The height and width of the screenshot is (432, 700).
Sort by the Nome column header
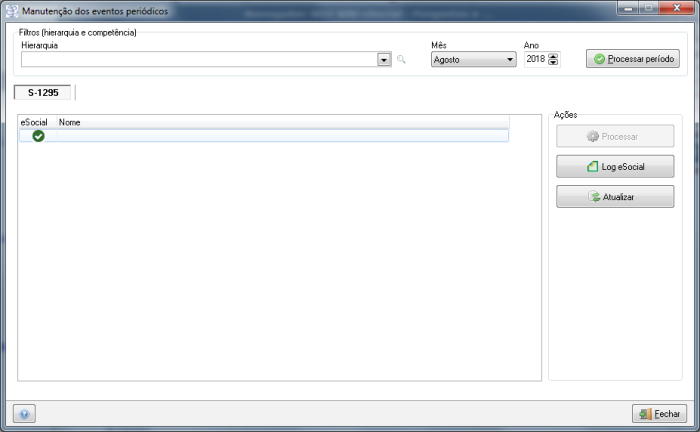coord(70,122)
